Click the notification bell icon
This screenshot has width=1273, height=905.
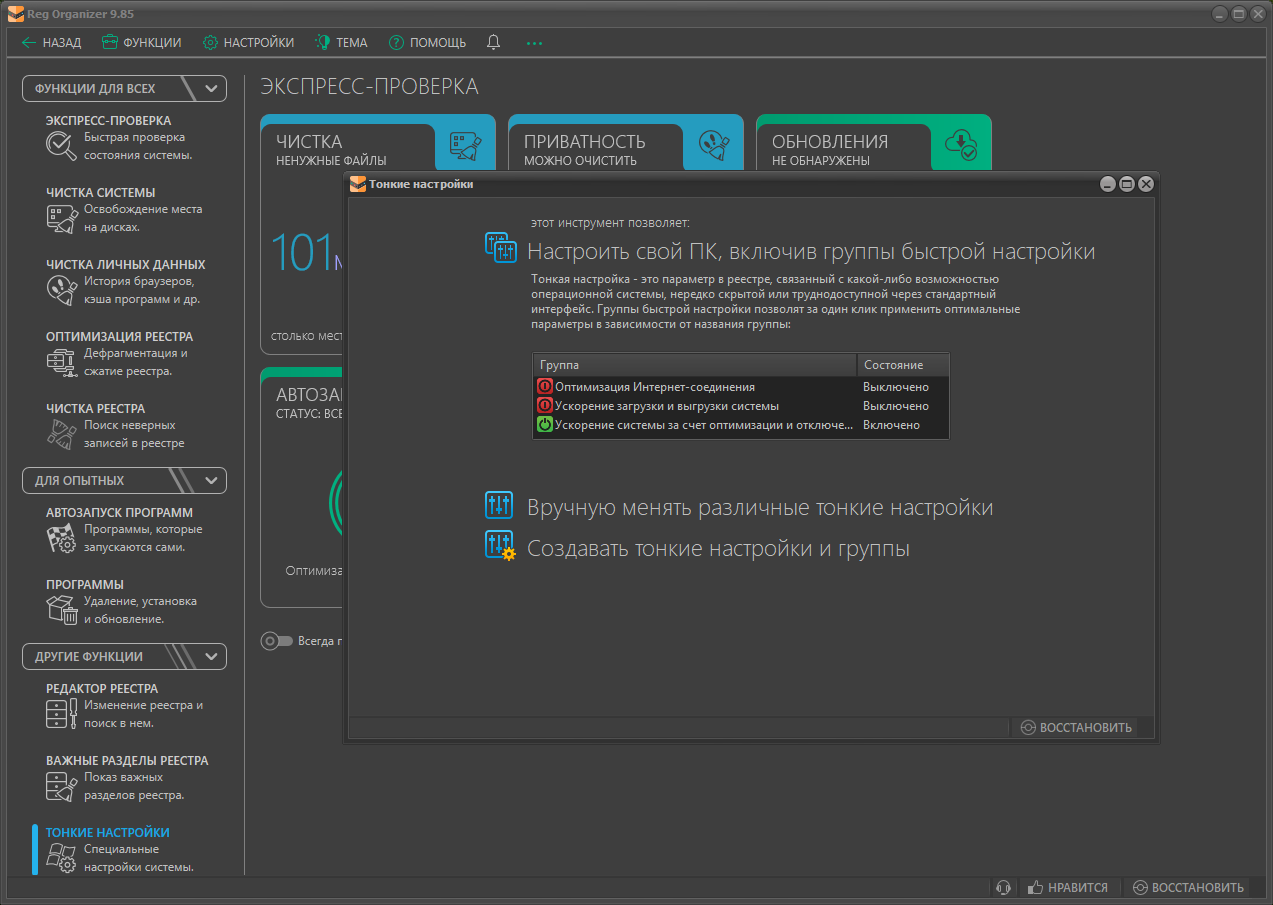point(493,43)
